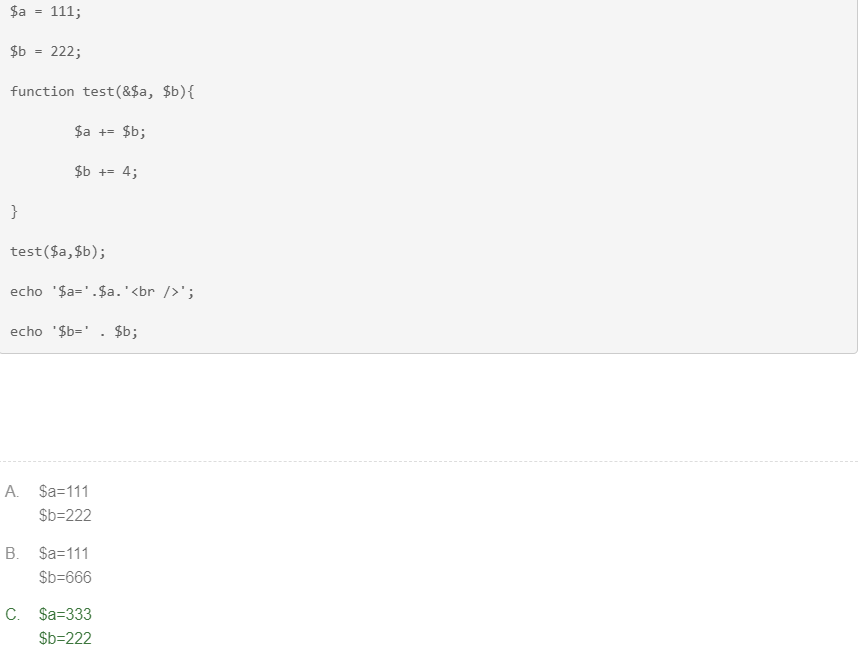
Task: Click the "$a=333" answer text
Action: coord(65,614)
